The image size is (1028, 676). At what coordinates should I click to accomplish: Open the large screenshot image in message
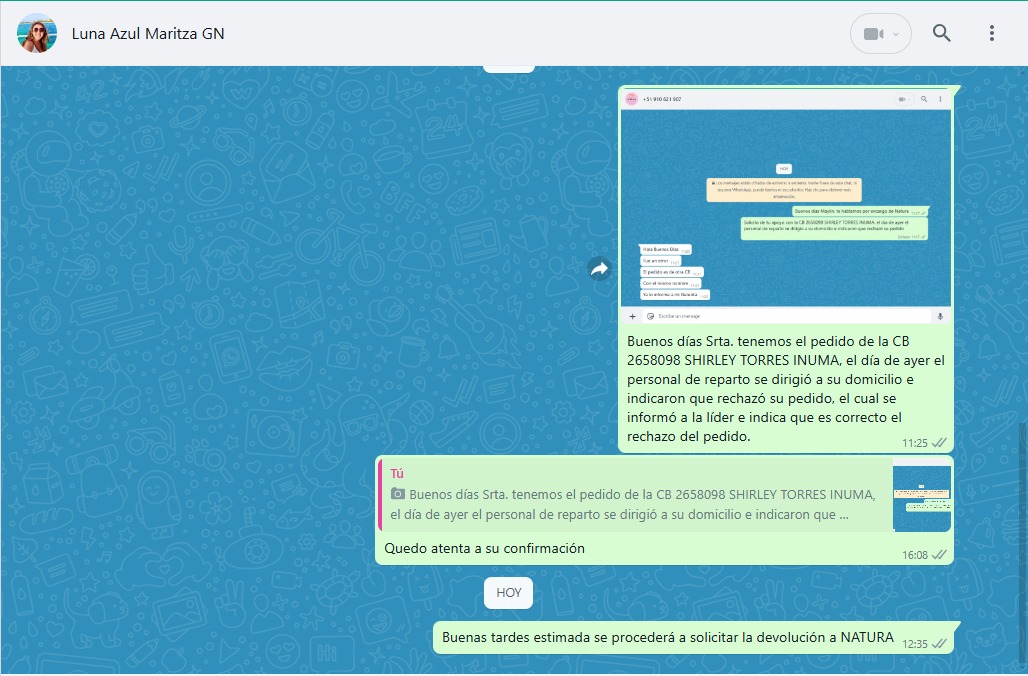coord(785,208)
